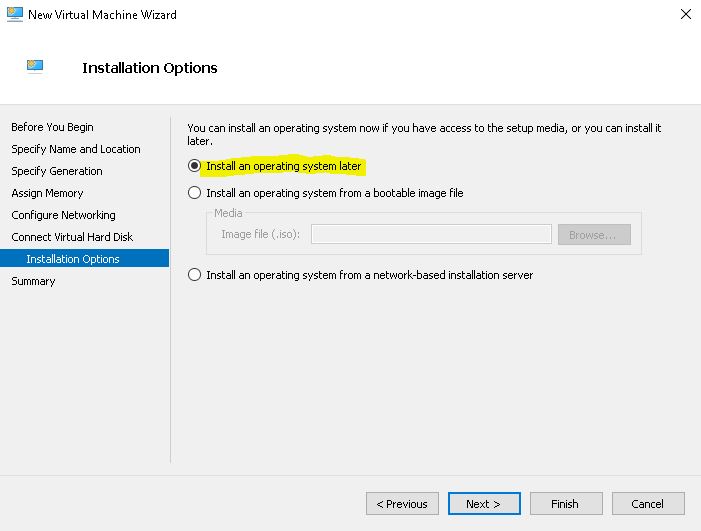Click the Installation Options header icon
Viewport: 701px width, 531px height.
[36, 67]
